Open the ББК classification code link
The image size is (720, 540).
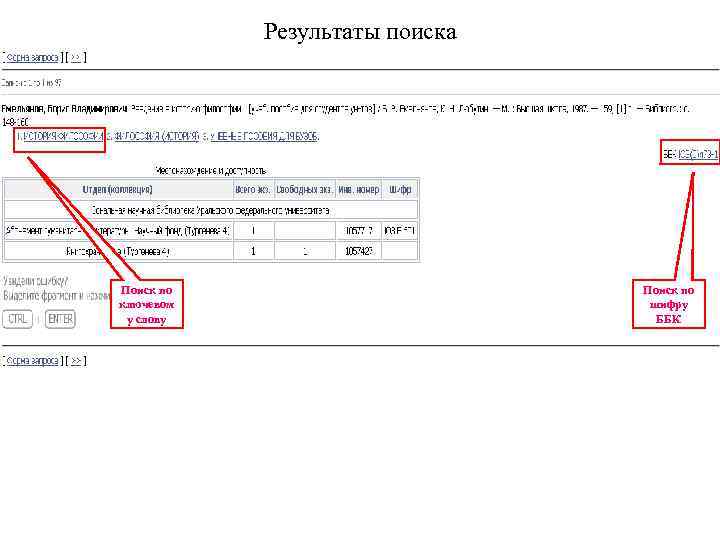[698, 155]
